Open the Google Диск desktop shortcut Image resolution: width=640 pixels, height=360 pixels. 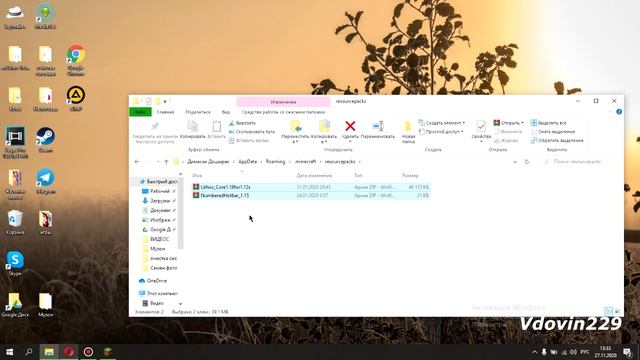pos(15,305)
